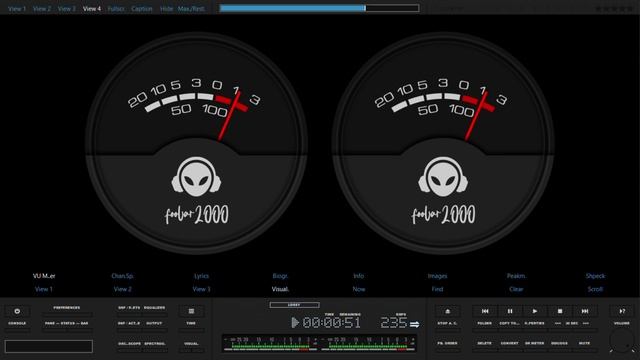Click the Scroll link
Screen dimensions: 640x360
pos(595,289)
